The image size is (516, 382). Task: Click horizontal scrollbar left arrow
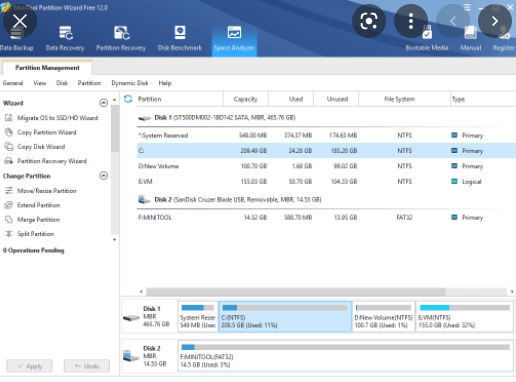pos(141,292)
